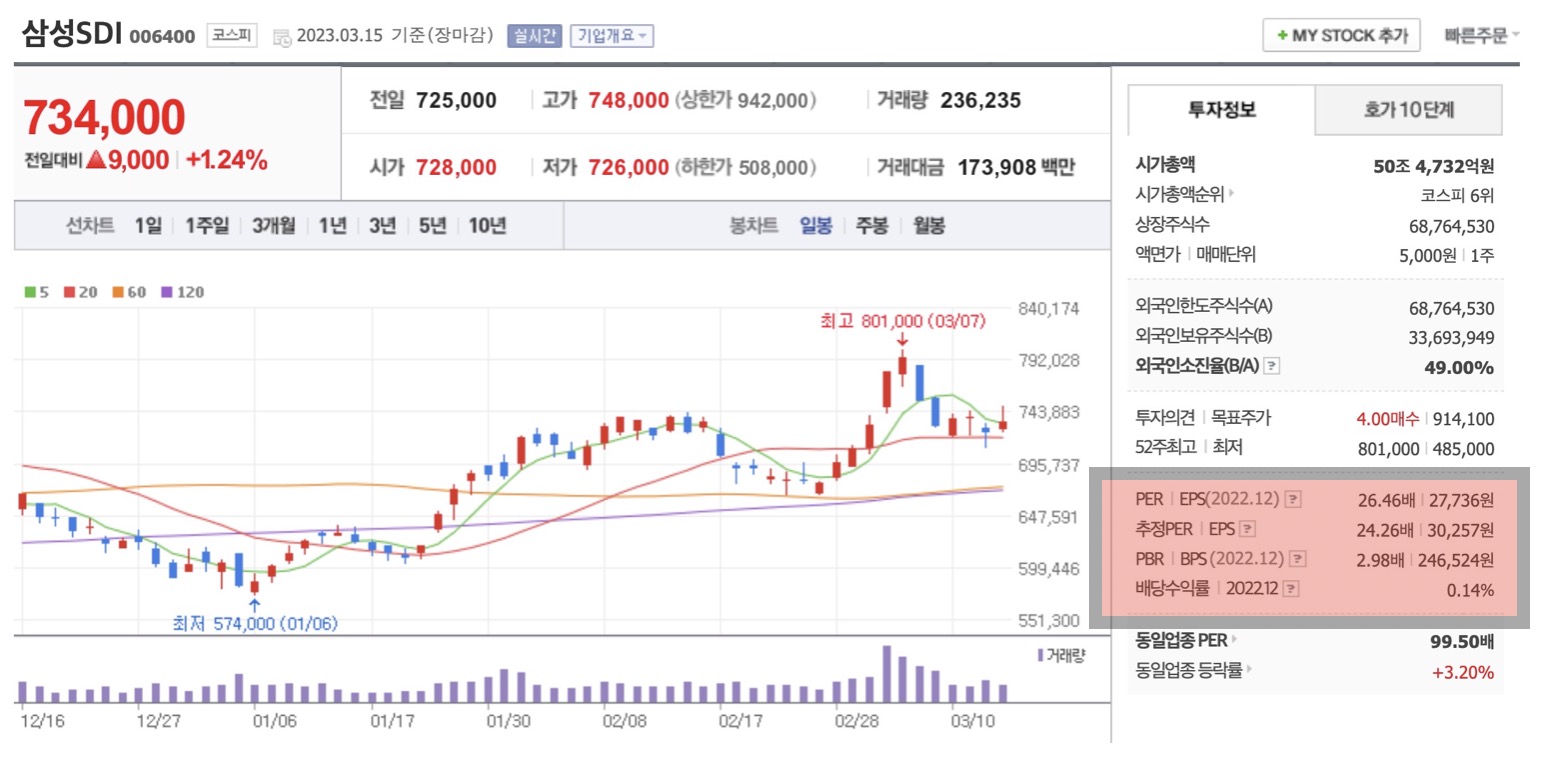
Task: Click the 거래량 236,235 value
Action: [x=980, y=101]
